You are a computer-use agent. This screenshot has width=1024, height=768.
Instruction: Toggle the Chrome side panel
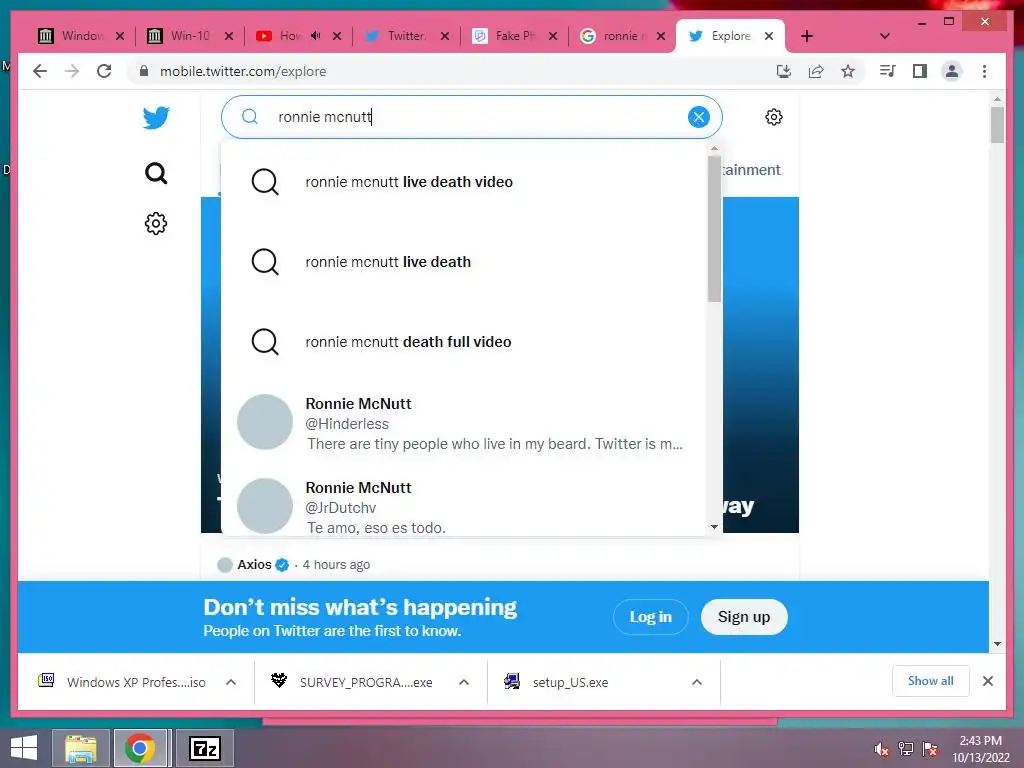(920, 71)
